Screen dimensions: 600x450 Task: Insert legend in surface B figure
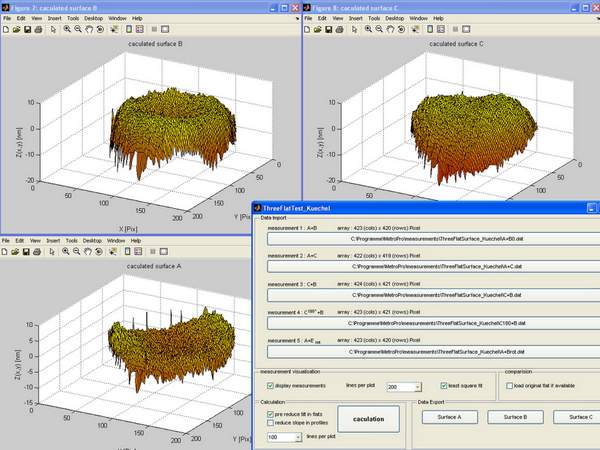pos(140,29)
